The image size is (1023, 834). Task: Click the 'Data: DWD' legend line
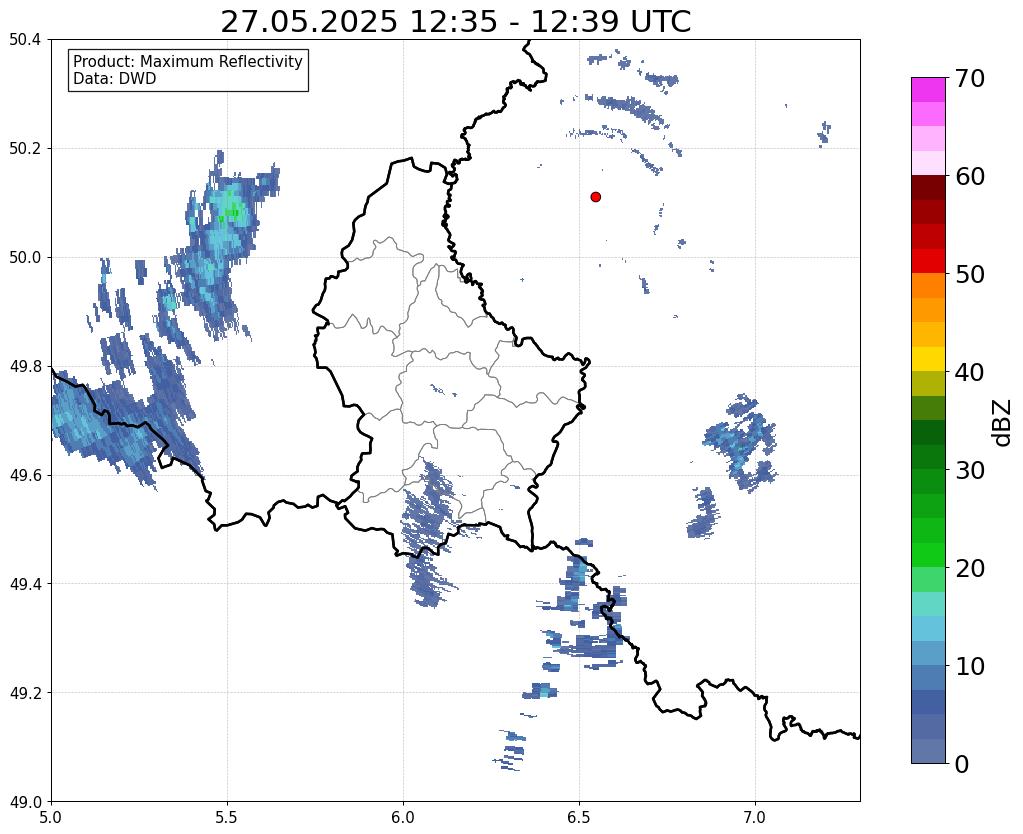[x=115, y=79]
